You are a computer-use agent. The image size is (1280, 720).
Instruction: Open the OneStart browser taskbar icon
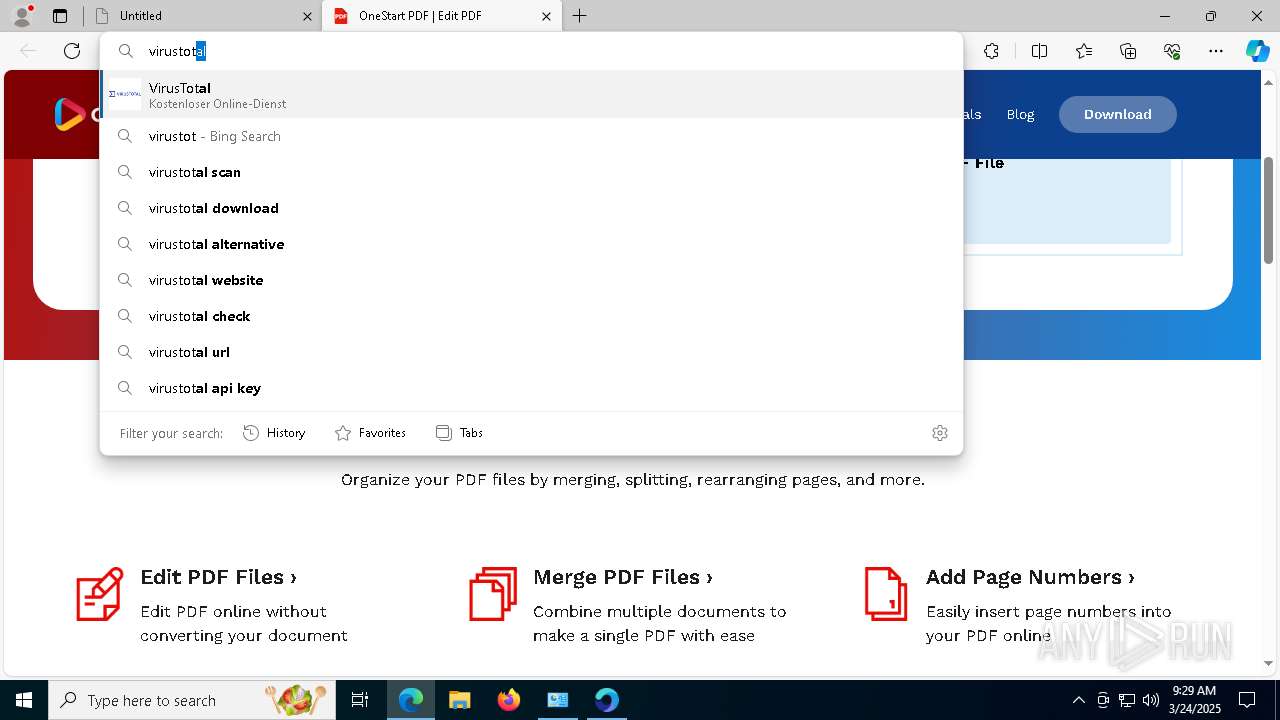[x=606, y=700]
